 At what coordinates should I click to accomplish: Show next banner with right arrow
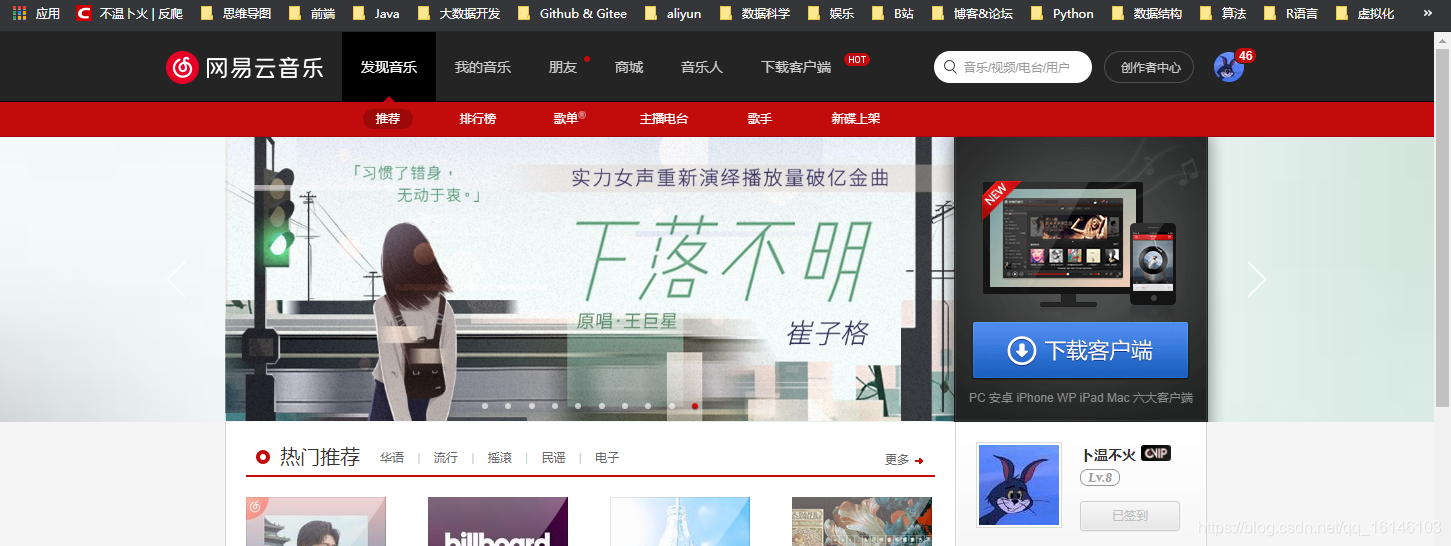point(1257,279)
